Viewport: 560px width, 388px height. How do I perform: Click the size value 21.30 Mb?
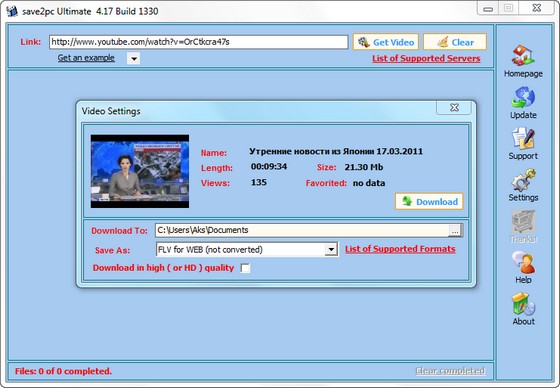pyautogui.click(x=364, y=167)
